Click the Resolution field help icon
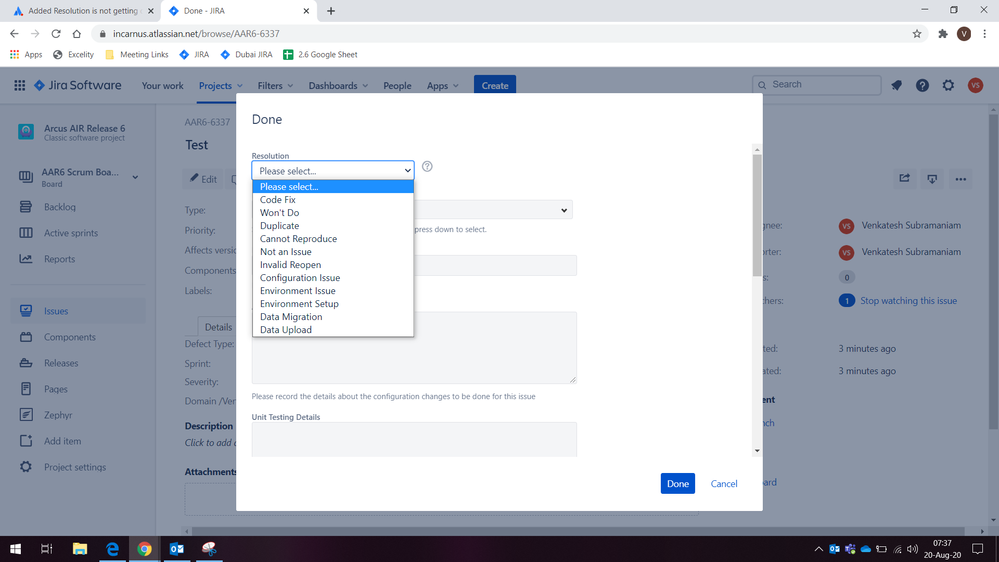999x562 pixels. 427,166
